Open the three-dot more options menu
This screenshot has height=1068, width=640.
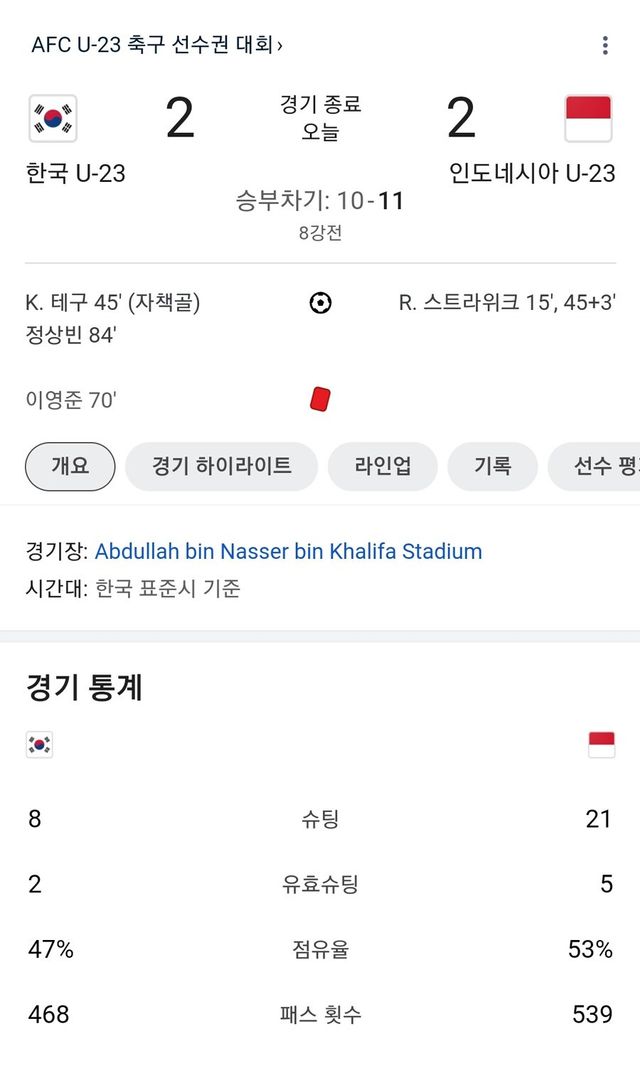(605, 45)
